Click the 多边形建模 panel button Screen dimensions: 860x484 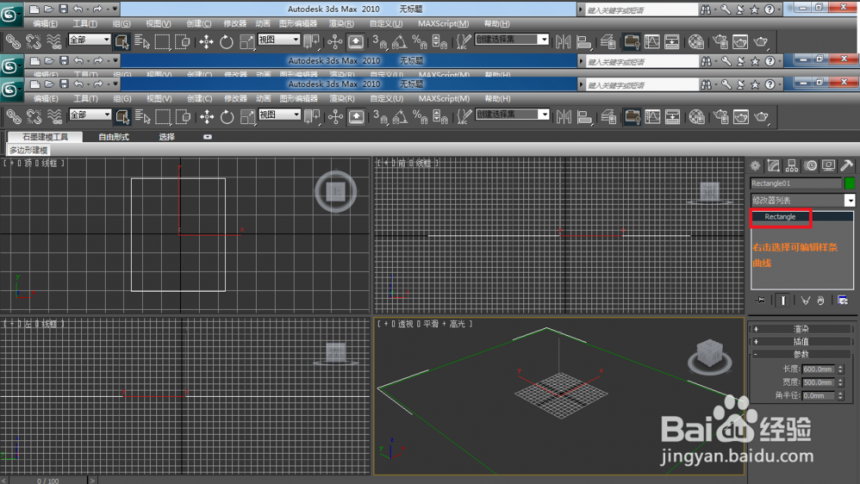[x=29, y=150]
